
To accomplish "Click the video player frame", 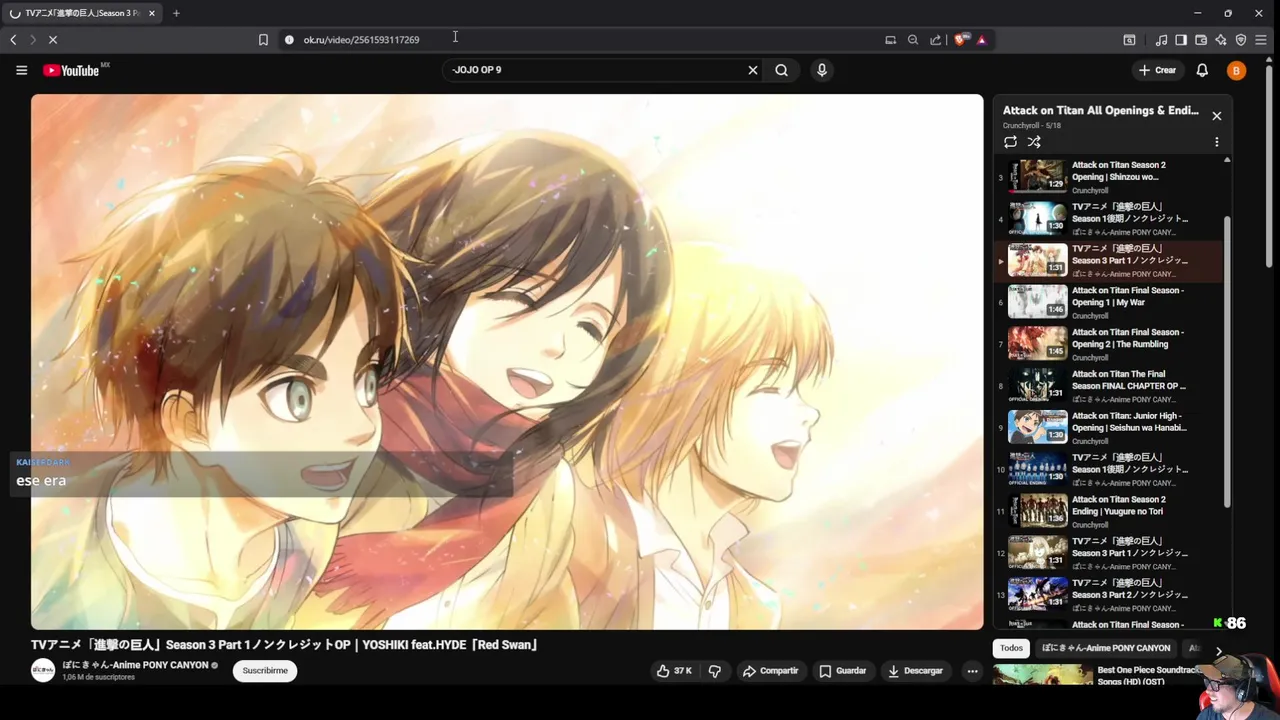I will pos(507,362).
